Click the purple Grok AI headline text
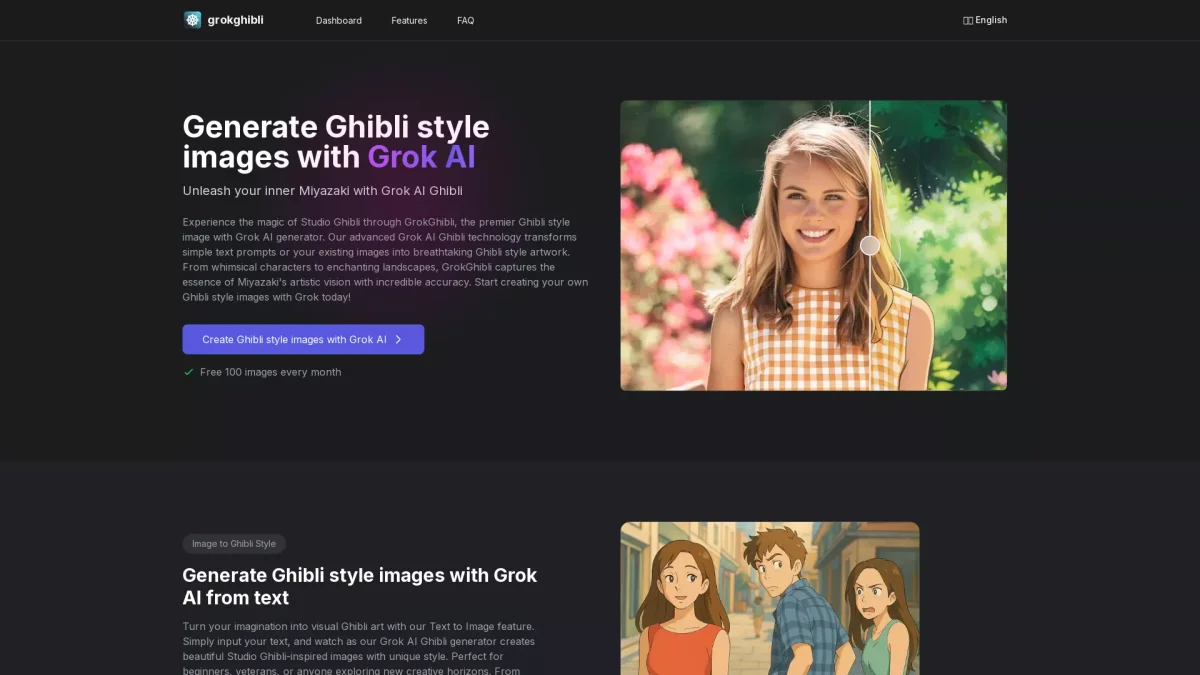 421,157
